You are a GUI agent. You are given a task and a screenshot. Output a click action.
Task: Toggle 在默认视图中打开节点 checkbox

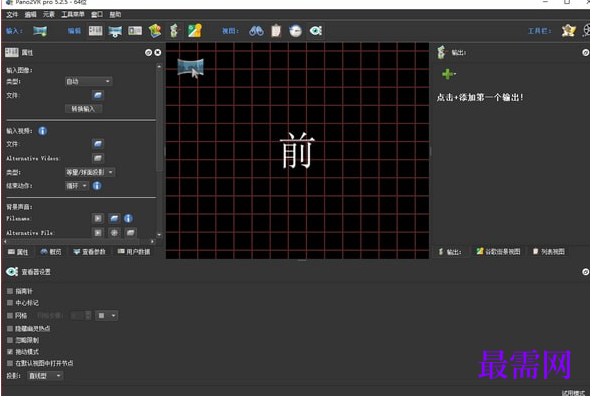(10, 364)
